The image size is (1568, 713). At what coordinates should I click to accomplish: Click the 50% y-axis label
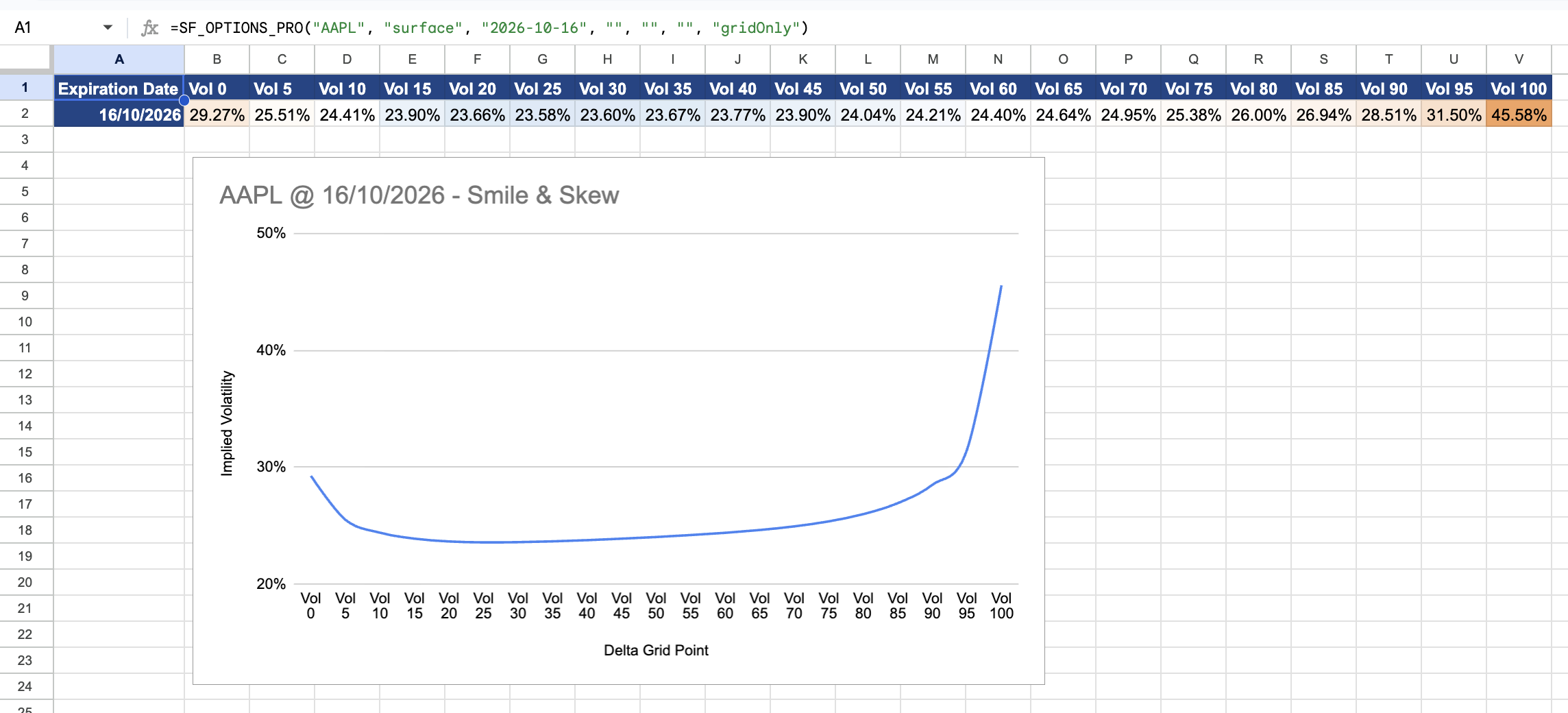pos(271,233)
